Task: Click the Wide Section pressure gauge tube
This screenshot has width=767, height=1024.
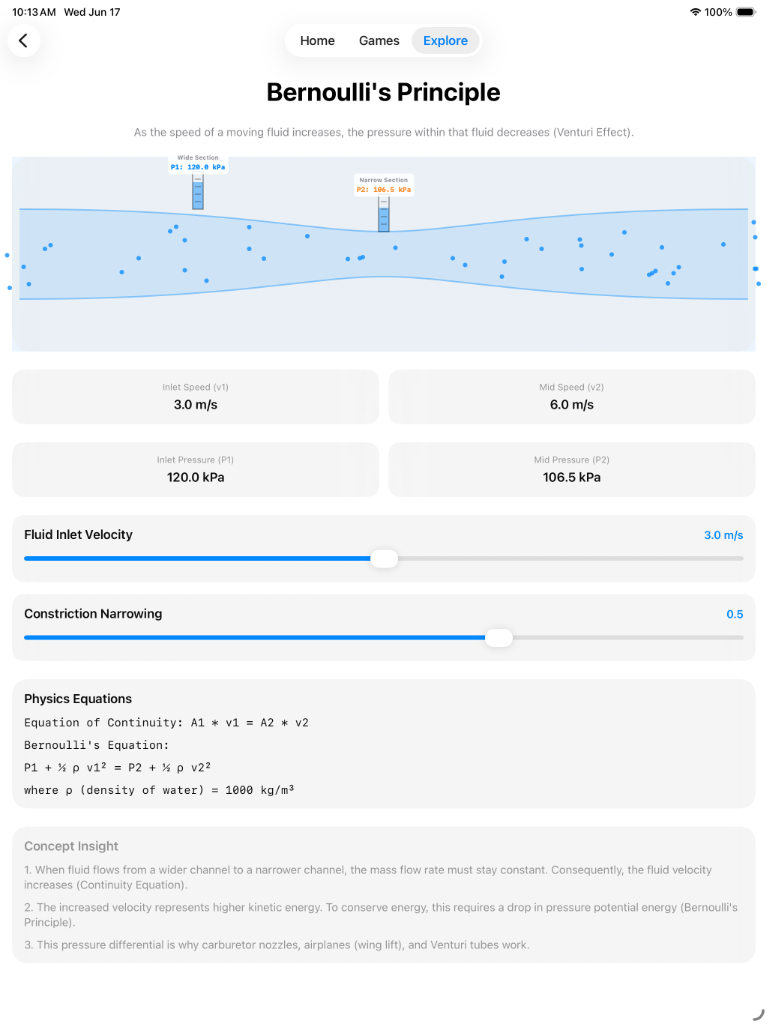Action: tap(197, 191)
